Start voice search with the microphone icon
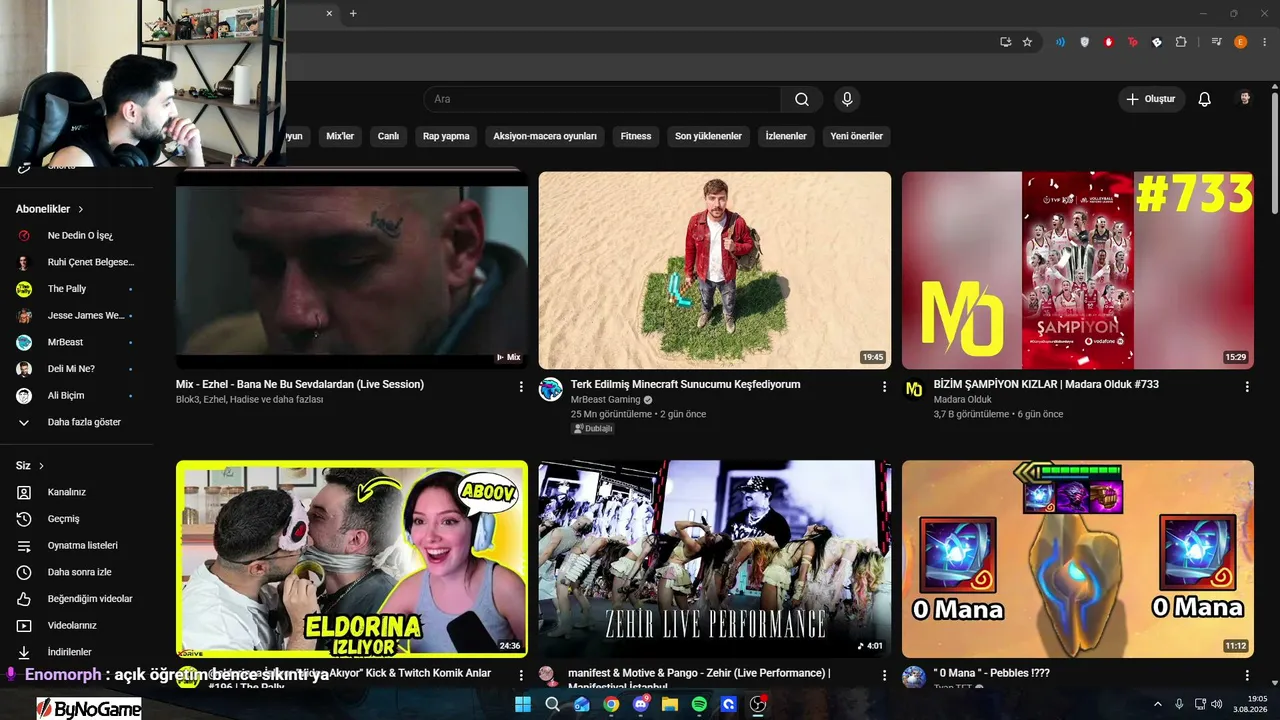Screen dimensions: 1280x720 point(847,99)
